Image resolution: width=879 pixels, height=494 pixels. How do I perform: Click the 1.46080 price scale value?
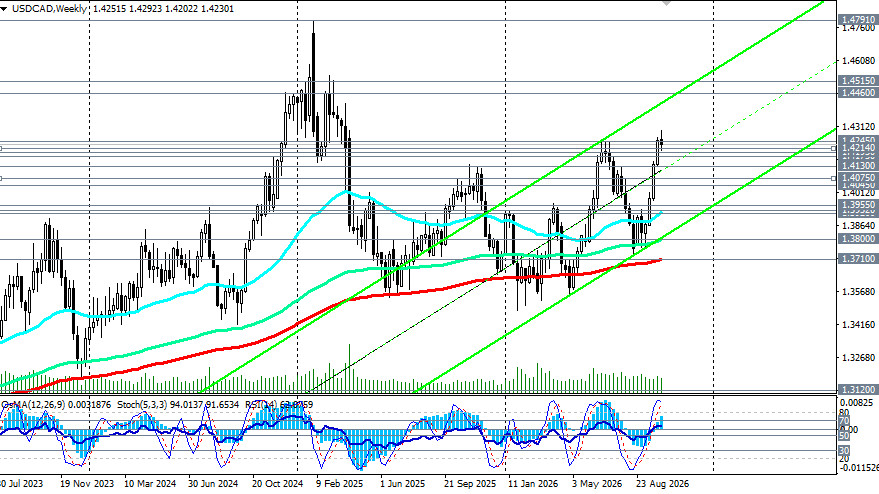coord(858,61)
